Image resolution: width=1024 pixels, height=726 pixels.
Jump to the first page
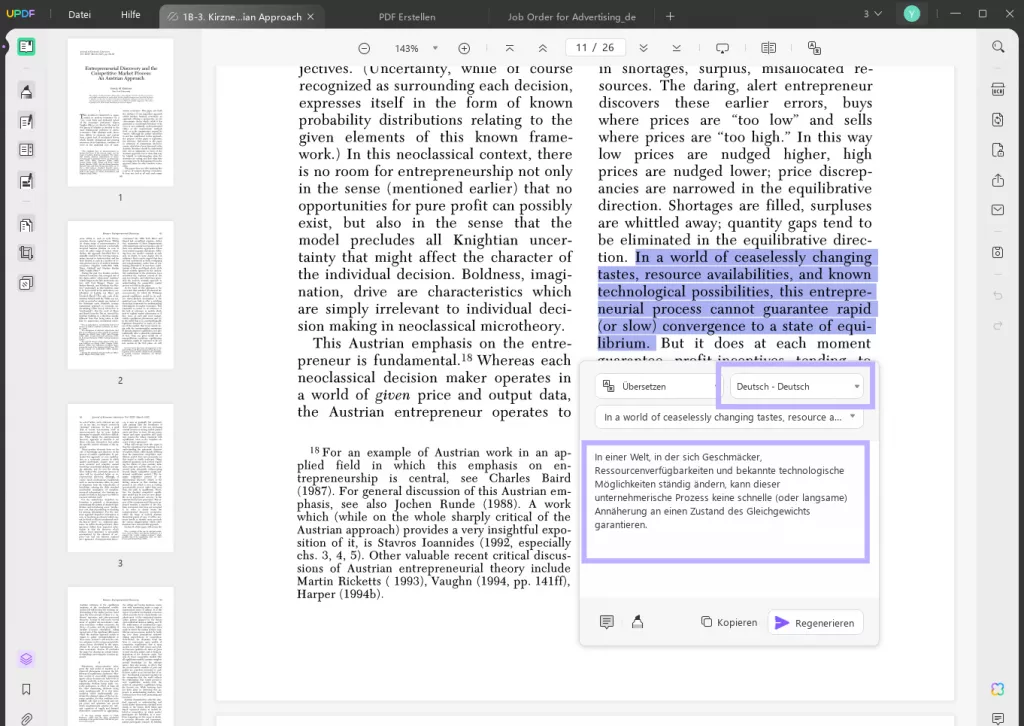[510, 48]
